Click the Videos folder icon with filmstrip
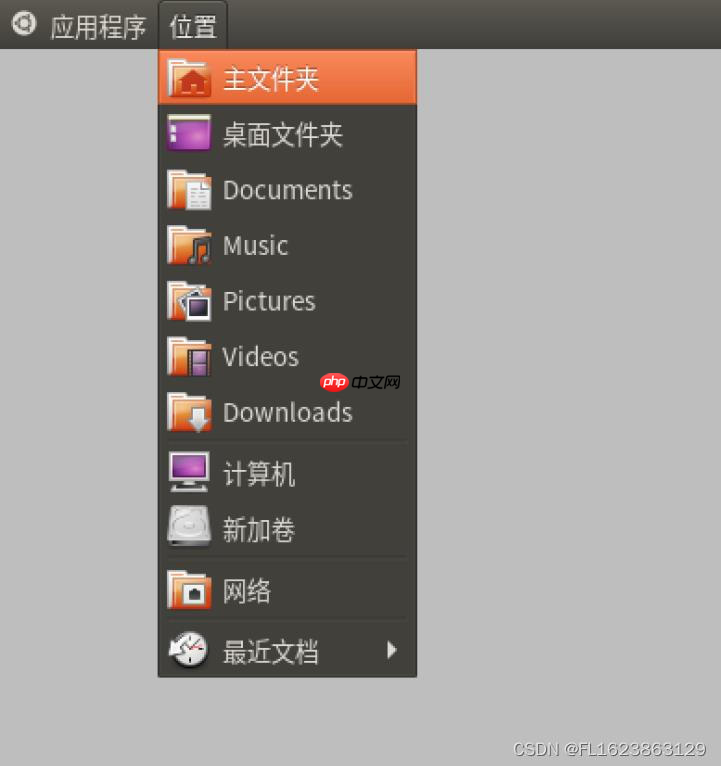The width and height of the screenshot is (721, 766). [x=190, y=357]
